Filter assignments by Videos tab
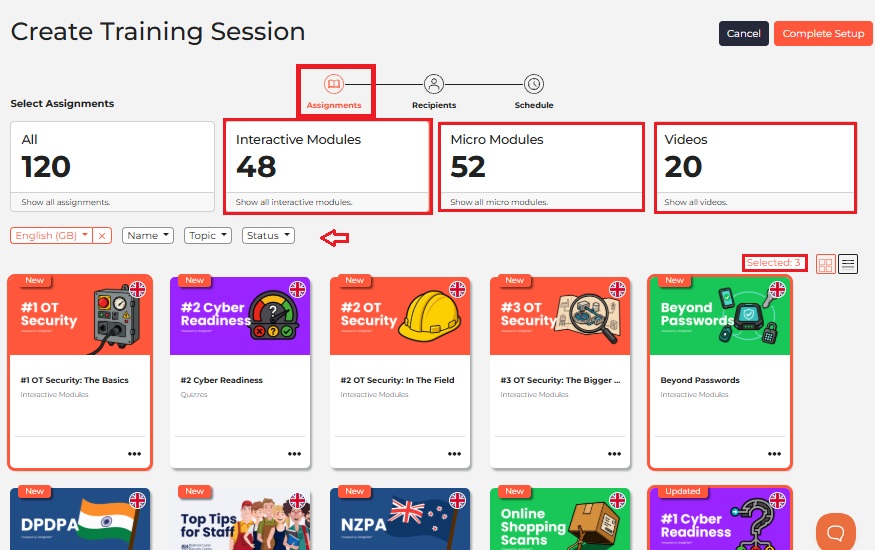Viewport: 875px width, 550px height. [x=755, y=166]
